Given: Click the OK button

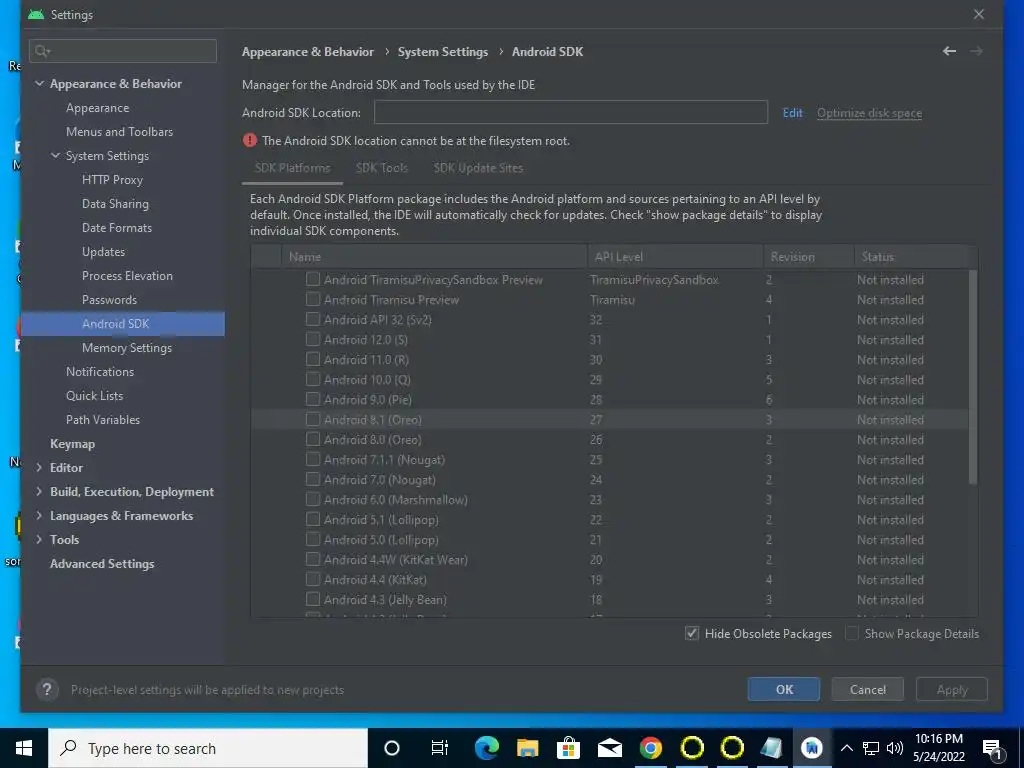Looking at the screenshot, I should pos(784,689).
